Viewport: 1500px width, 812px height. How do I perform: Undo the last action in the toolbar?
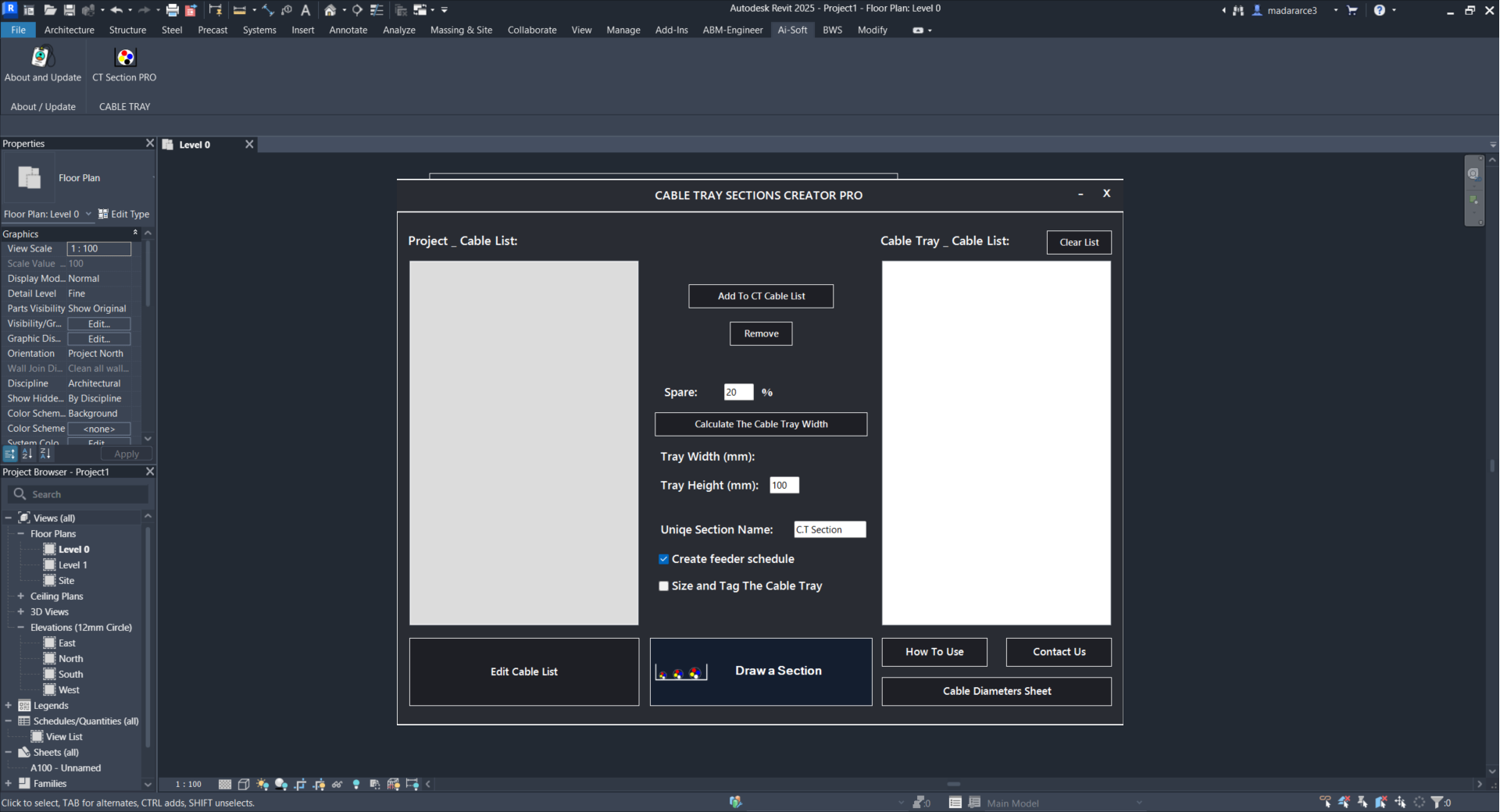point(116,10)
